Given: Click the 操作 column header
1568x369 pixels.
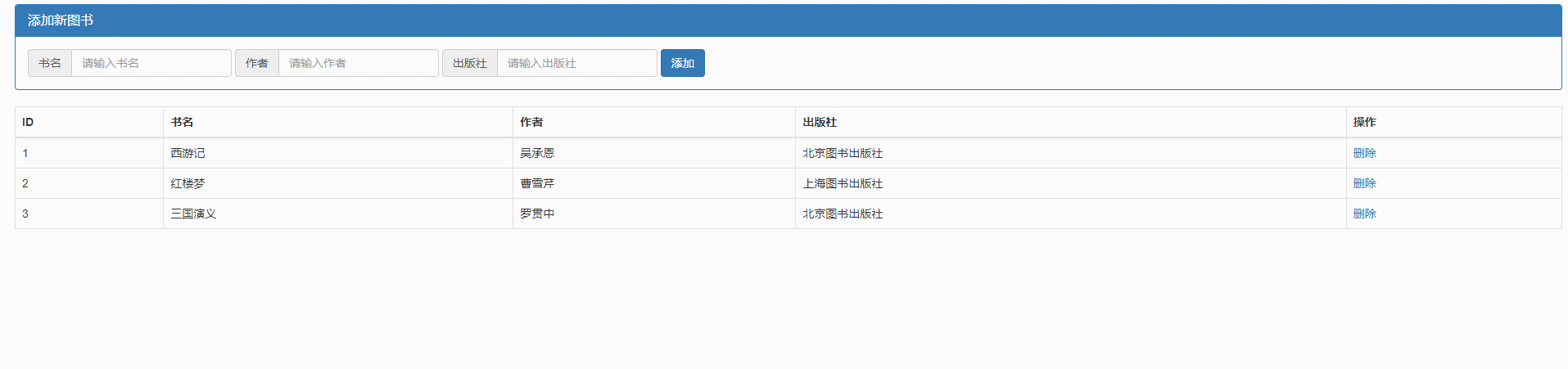Looking at the screenshot, I should pos(1454,122).
